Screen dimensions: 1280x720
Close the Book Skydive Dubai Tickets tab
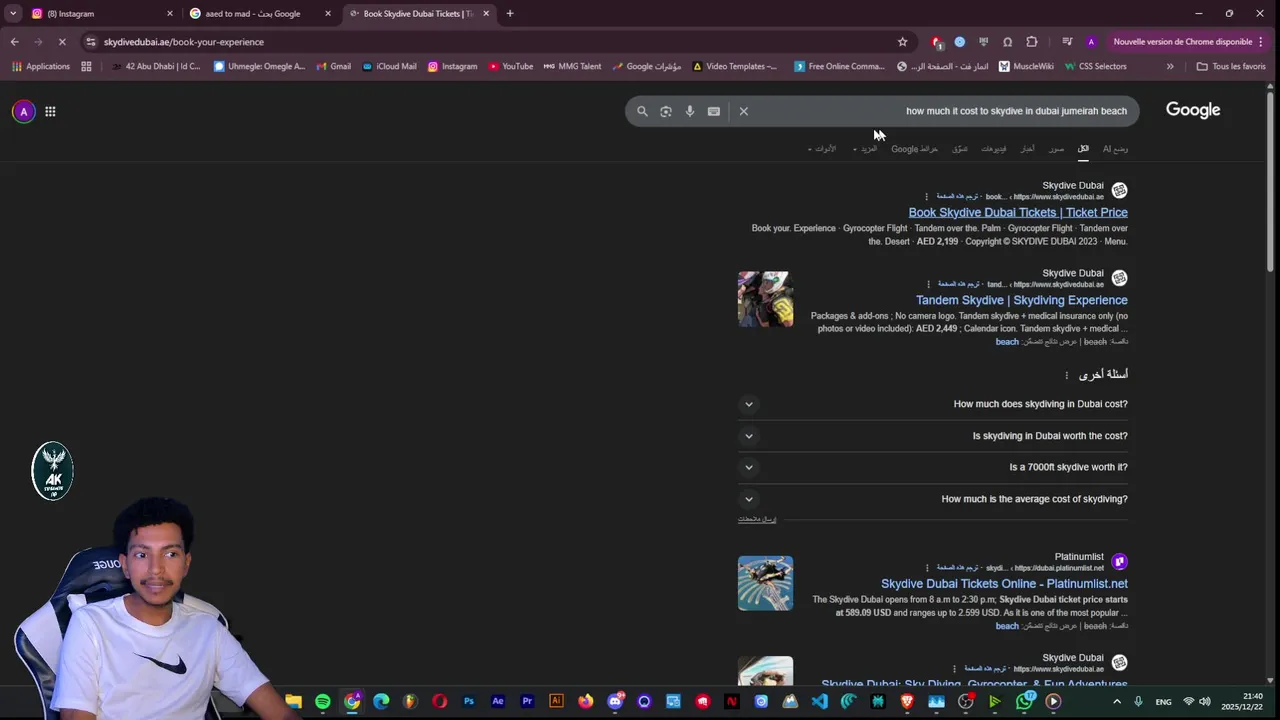(x=487, y=14)
